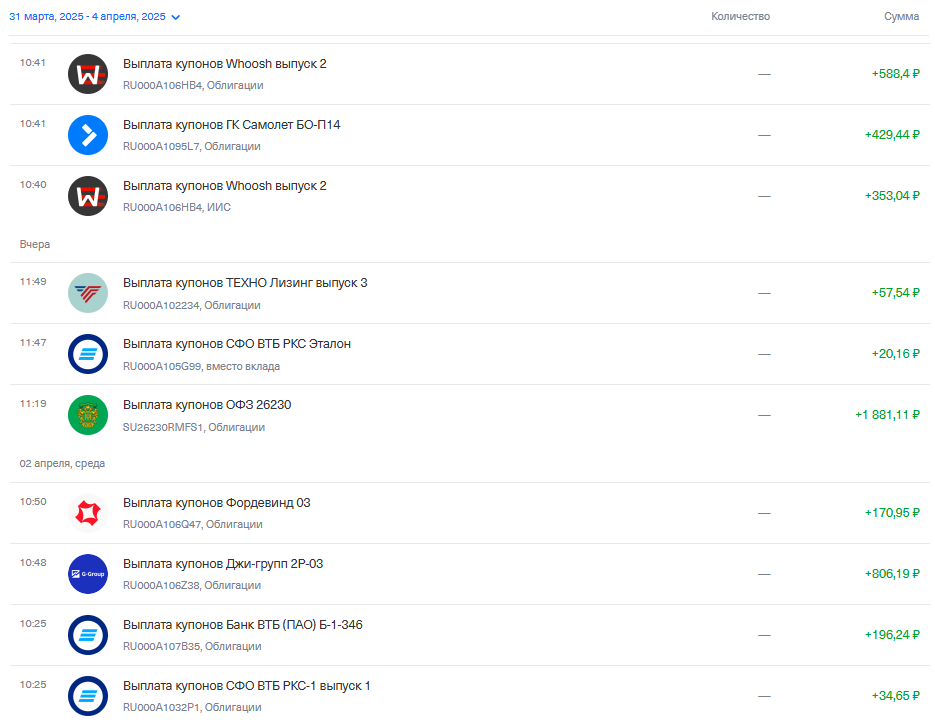Image resolution: width=935 pixels, height=724 pixels.
Task: Open Выплата купонов Whoosh выпуск 2 at 10:41
Action: [x=225, y=64]
